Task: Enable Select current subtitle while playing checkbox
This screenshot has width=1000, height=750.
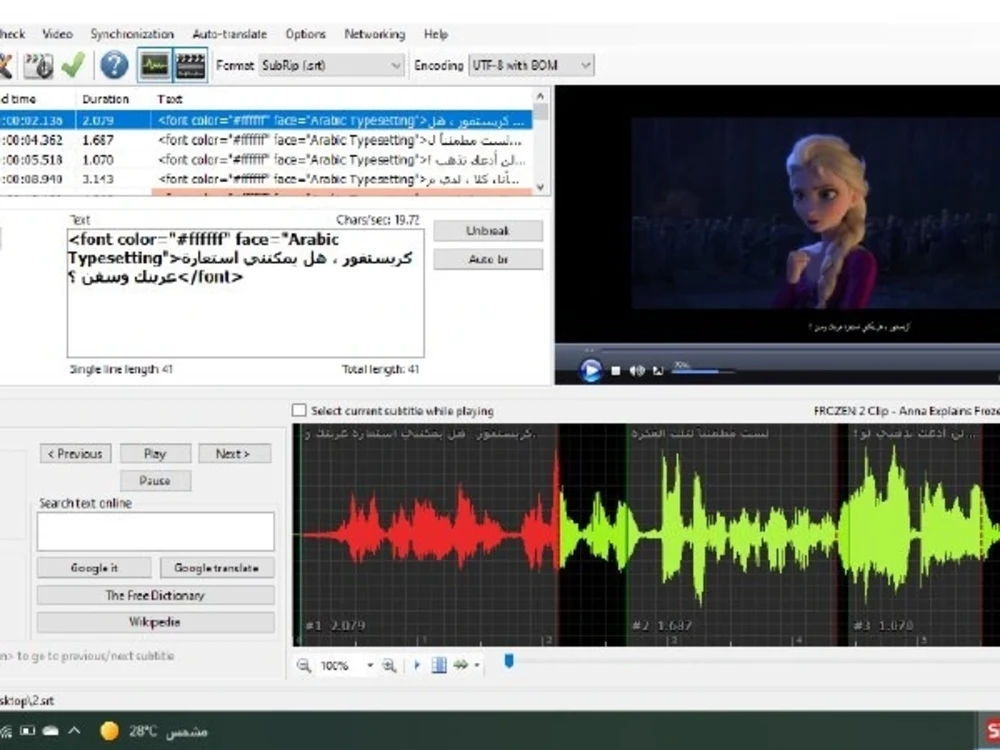Action: click(298, 410)
